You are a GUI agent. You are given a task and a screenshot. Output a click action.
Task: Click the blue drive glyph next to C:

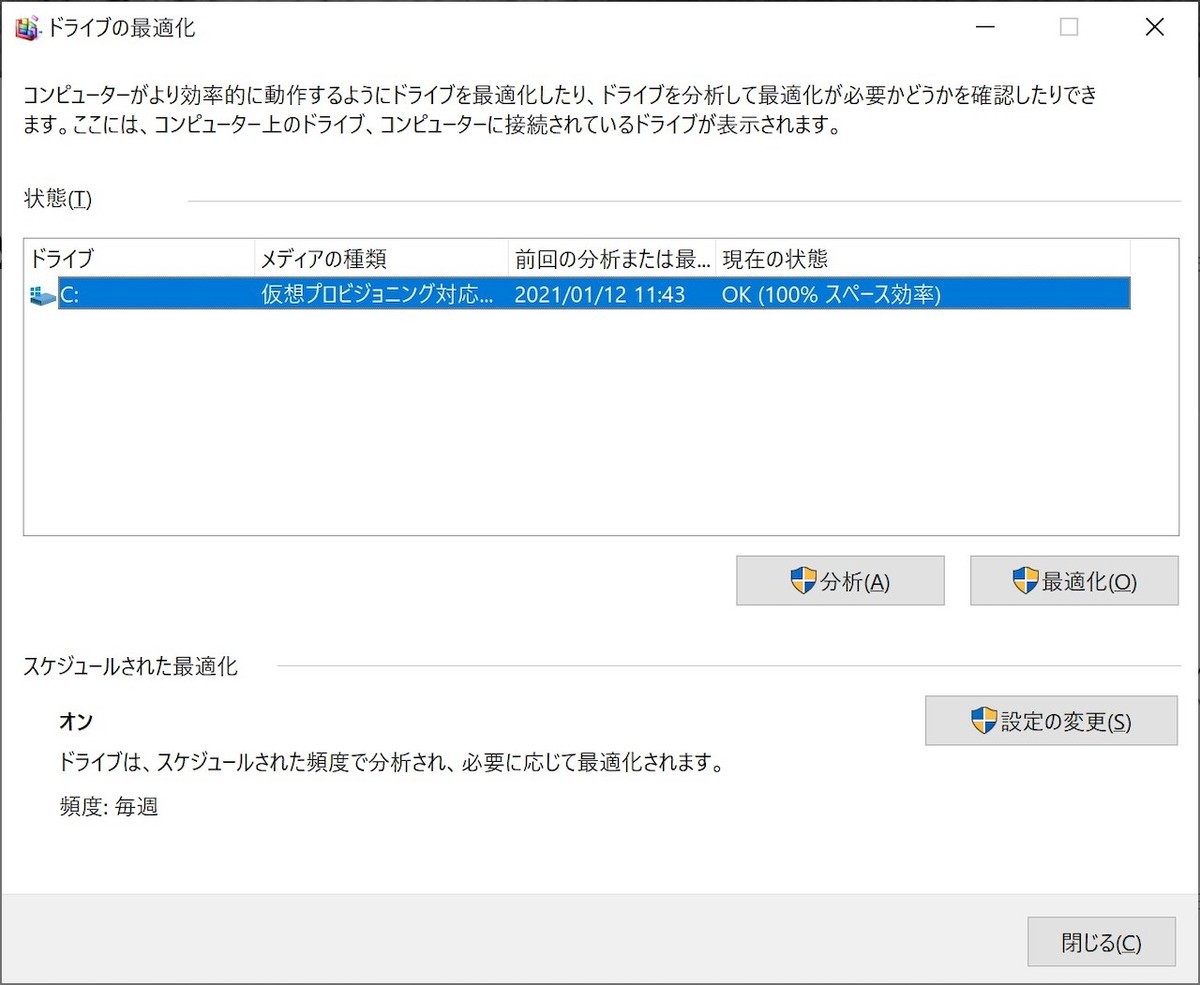[x=40, y=294]
